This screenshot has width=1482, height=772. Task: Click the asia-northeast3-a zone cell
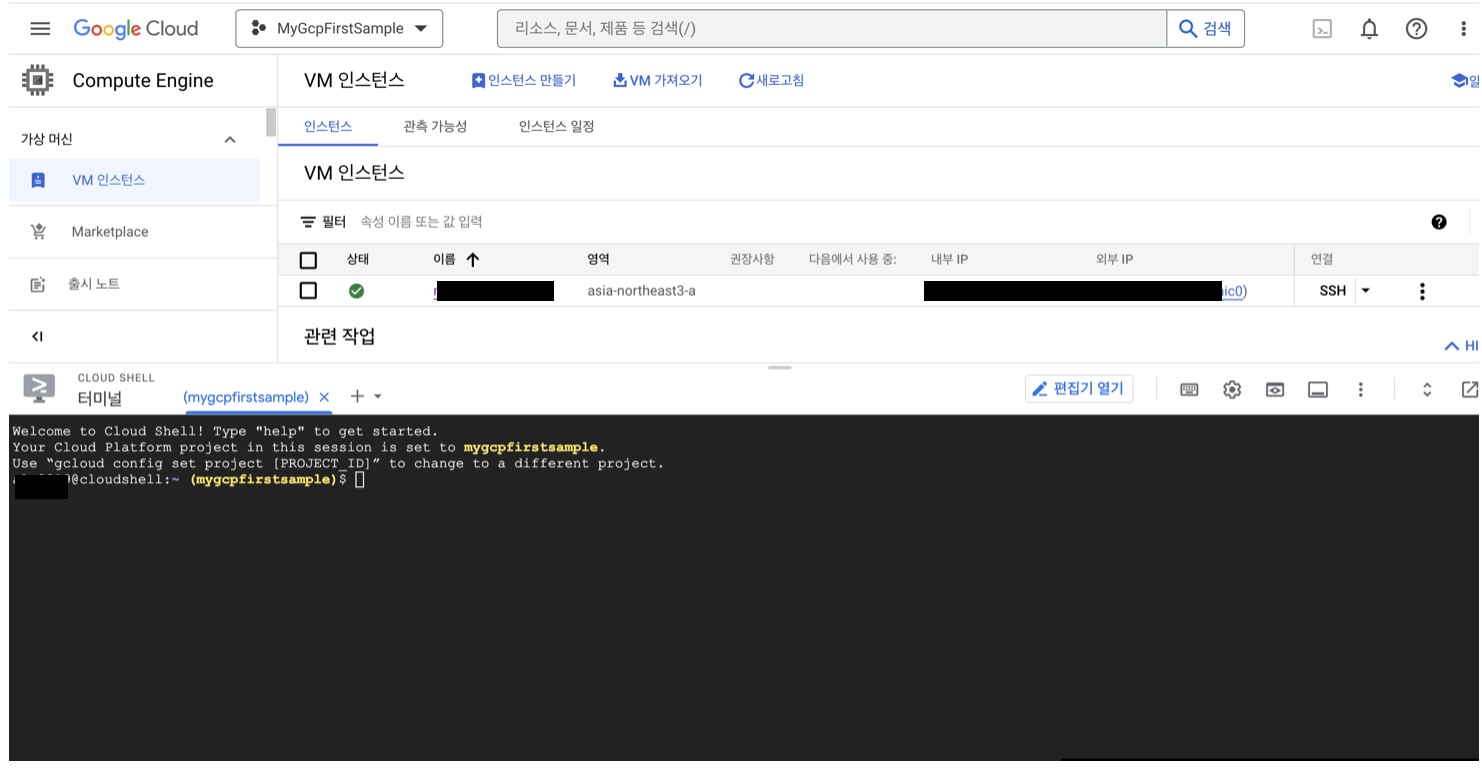pos(641,291)
